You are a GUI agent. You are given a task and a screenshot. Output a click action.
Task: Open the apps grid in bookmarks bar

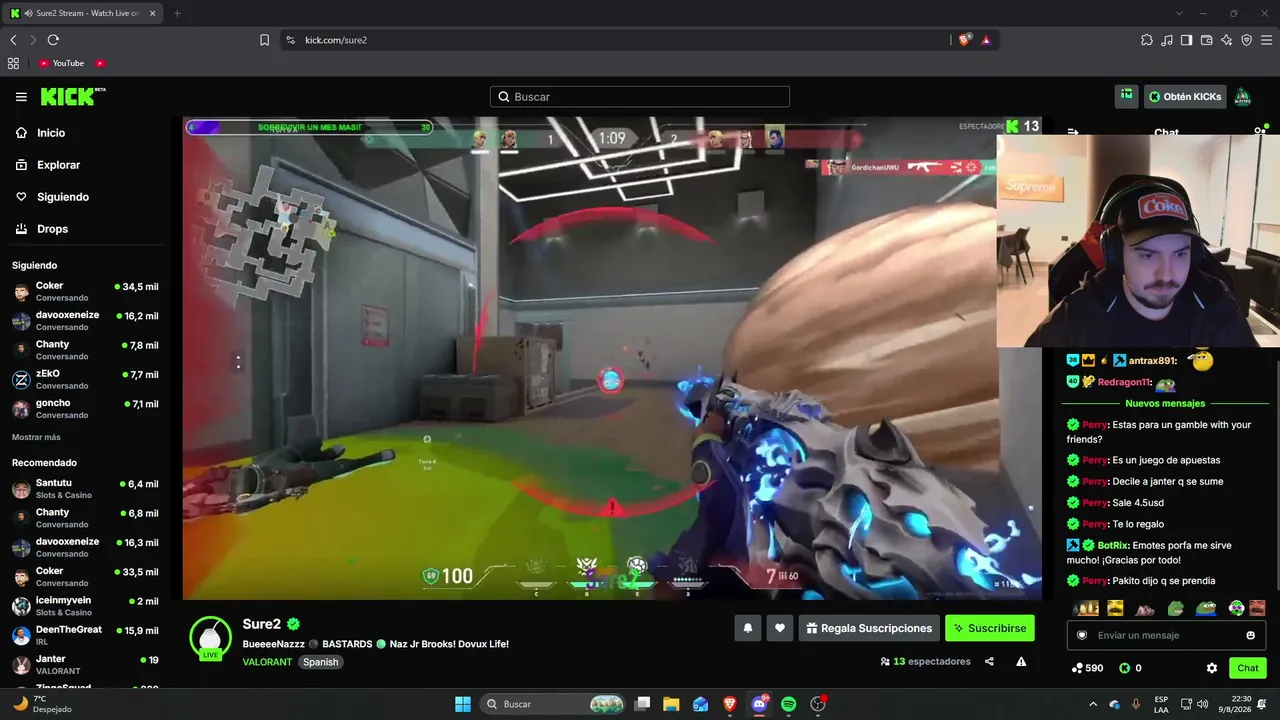pos(13,63)
